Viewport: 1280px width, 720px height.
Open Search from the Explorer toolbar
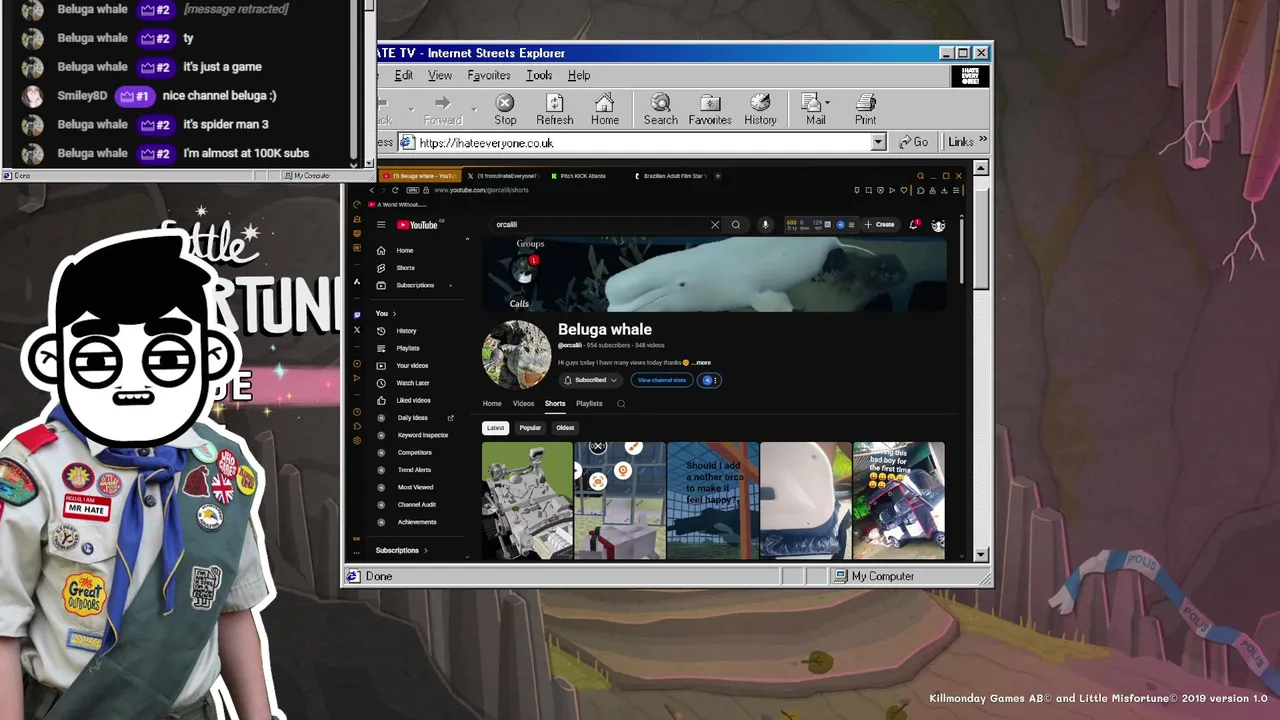pyautogui.click(x=660, y=110)
